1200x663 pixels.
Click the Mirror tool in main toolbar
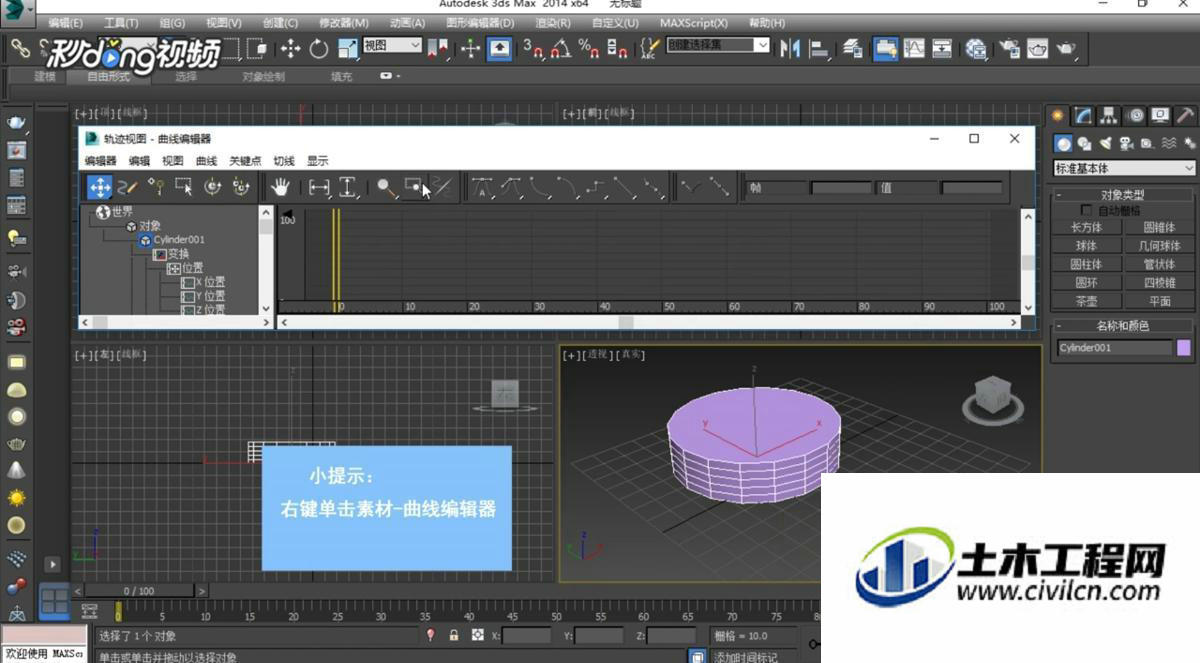tap(791, 48)
